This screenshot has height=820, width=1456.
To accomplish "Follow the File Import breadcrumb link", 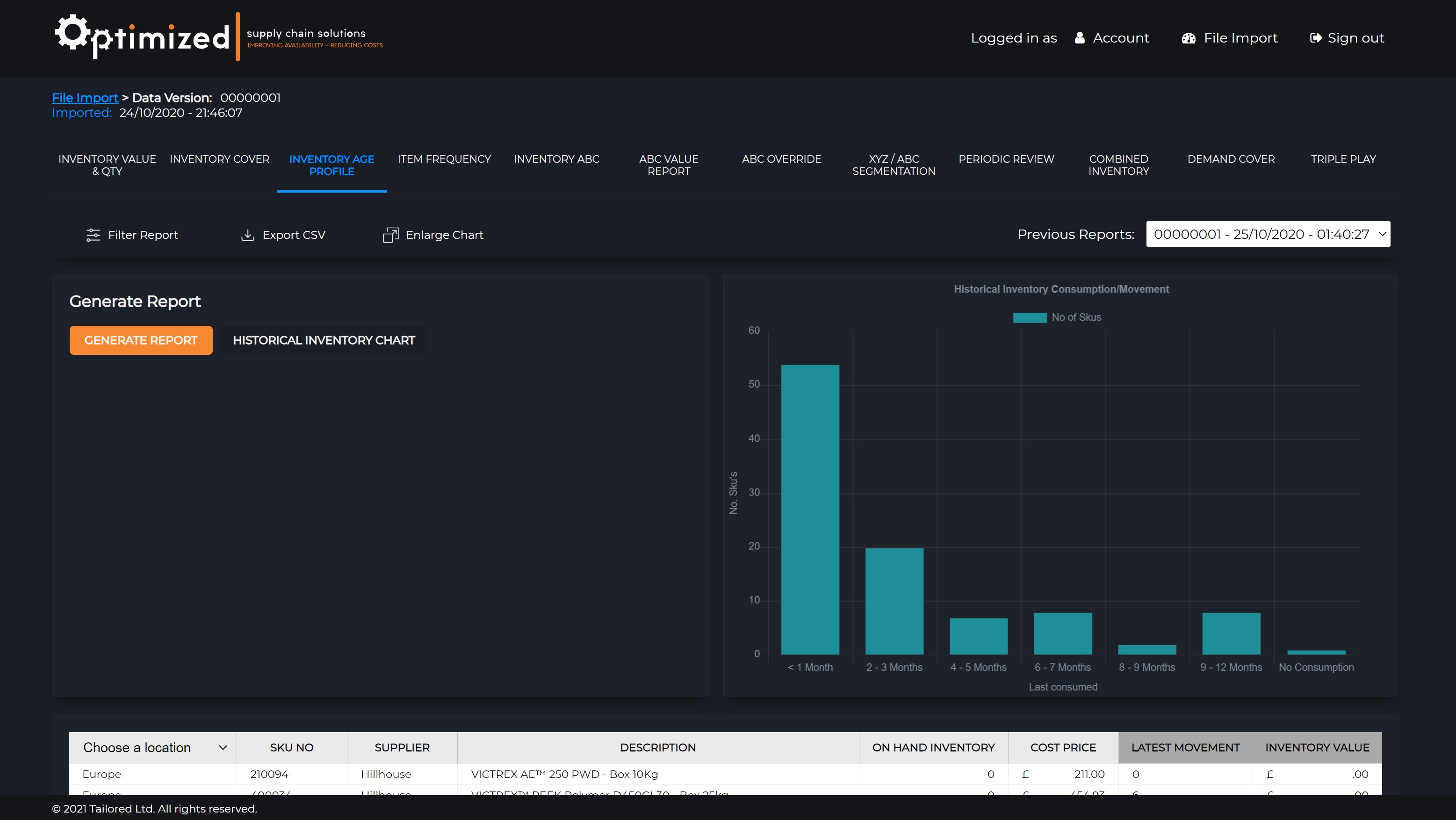I will click(86, 98).
